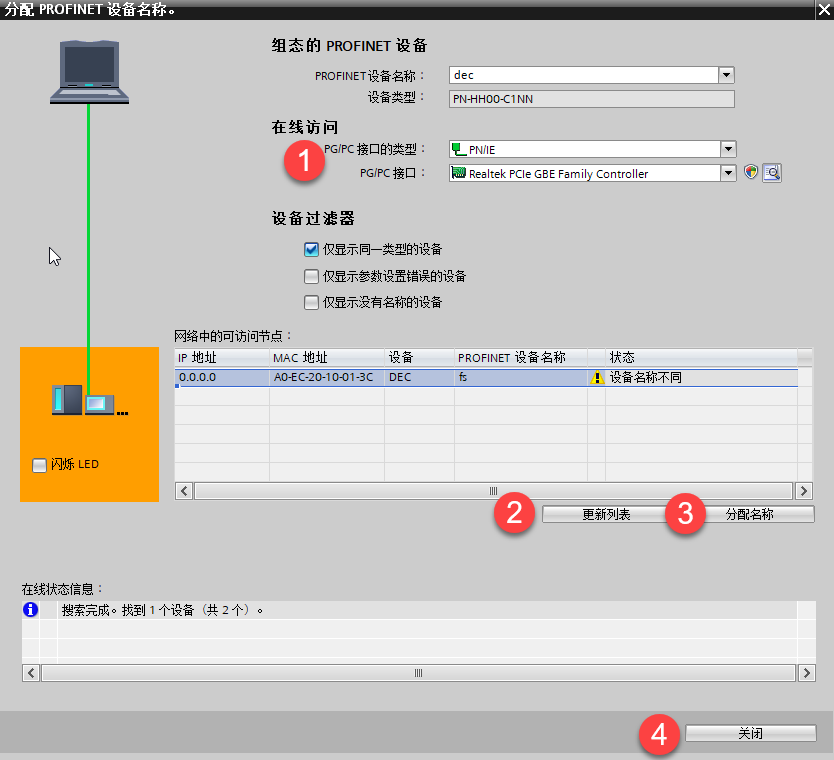Click the shield icon next to PG/PC interface
Viewport: 834px width, 760px height.
(750, 172)
